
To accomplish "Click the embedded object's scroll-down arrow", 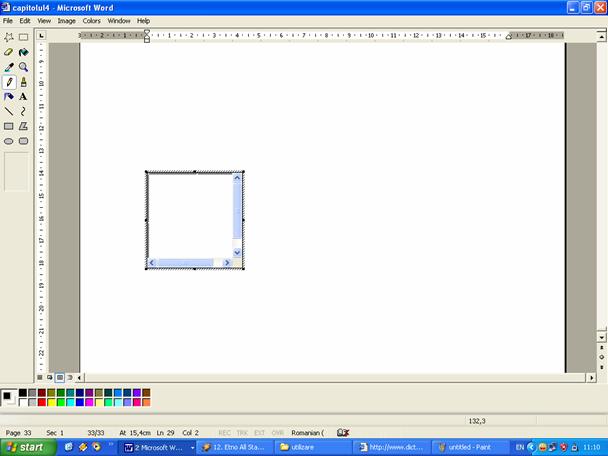I will (238, 252).
